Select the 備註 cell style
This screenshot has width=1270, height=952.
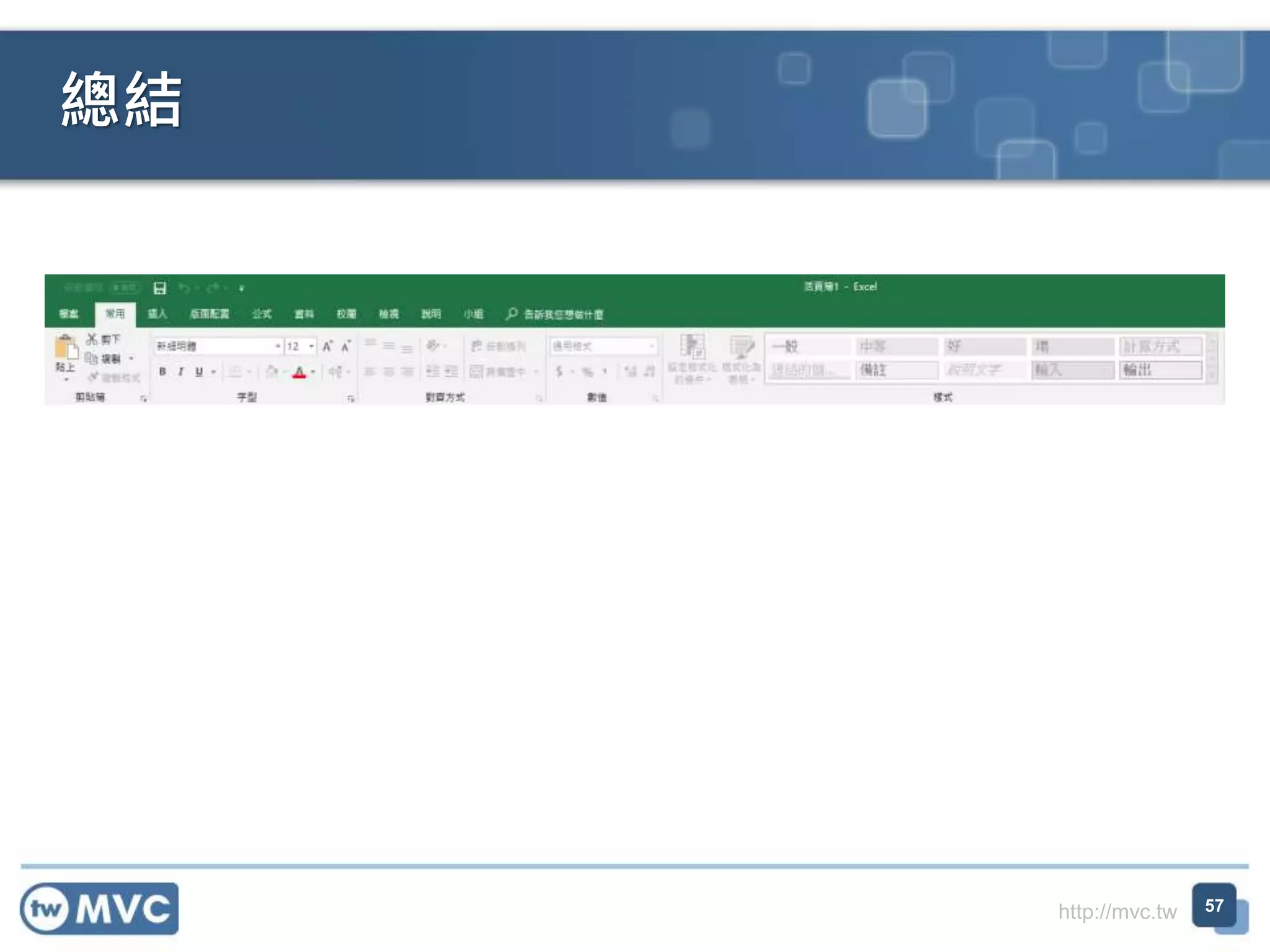pyautogui.click(x=896, y=370)
